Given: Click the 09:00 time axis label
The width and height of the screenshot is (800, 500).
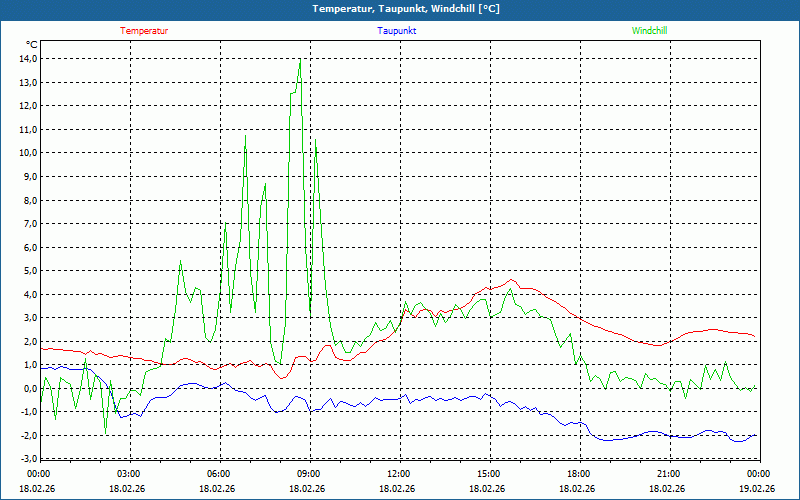Looking at the screenshot, I should coord(308,474).
